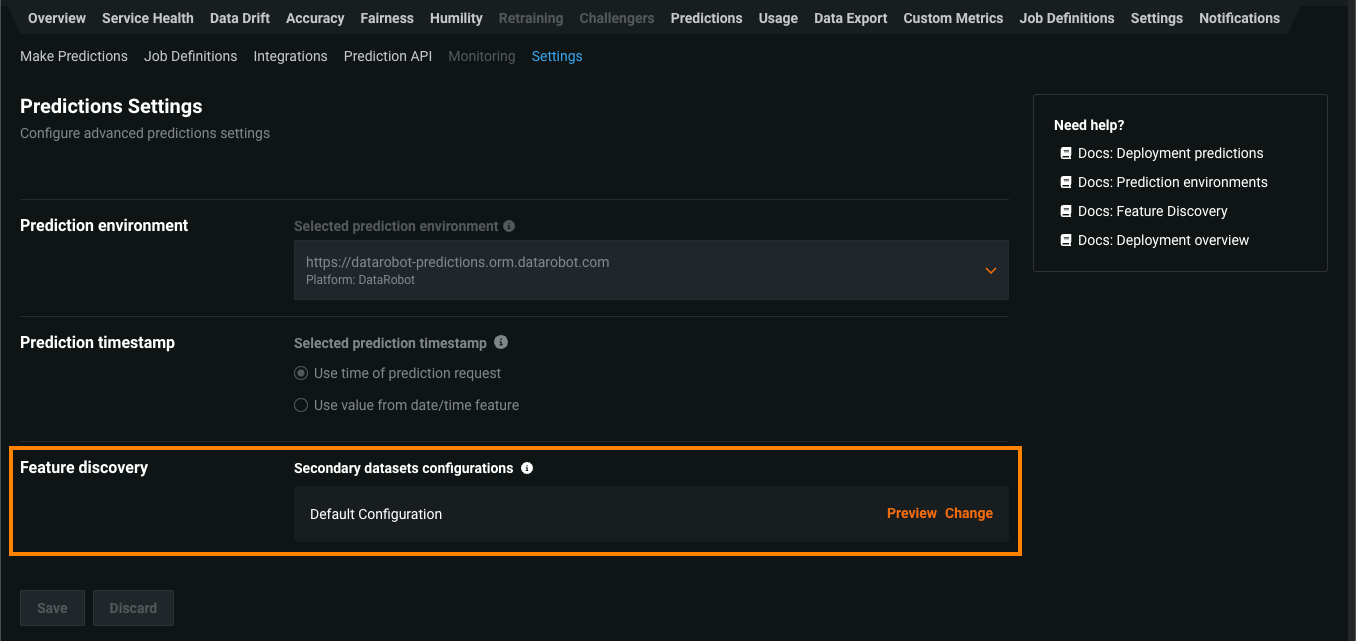Viewport: 1356px width, 641px height.
Task: Click info icon beside Secondary datasets configurations
Action: pos(527,468)
